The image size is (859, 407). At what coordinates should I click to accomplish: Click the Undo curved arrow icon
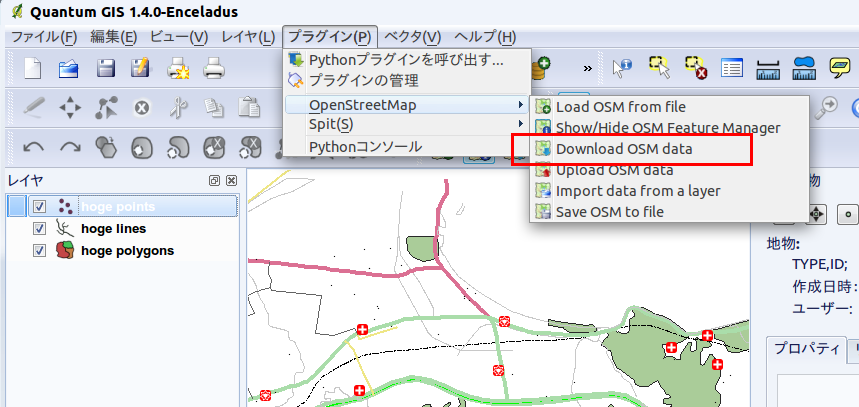point(34,147)
